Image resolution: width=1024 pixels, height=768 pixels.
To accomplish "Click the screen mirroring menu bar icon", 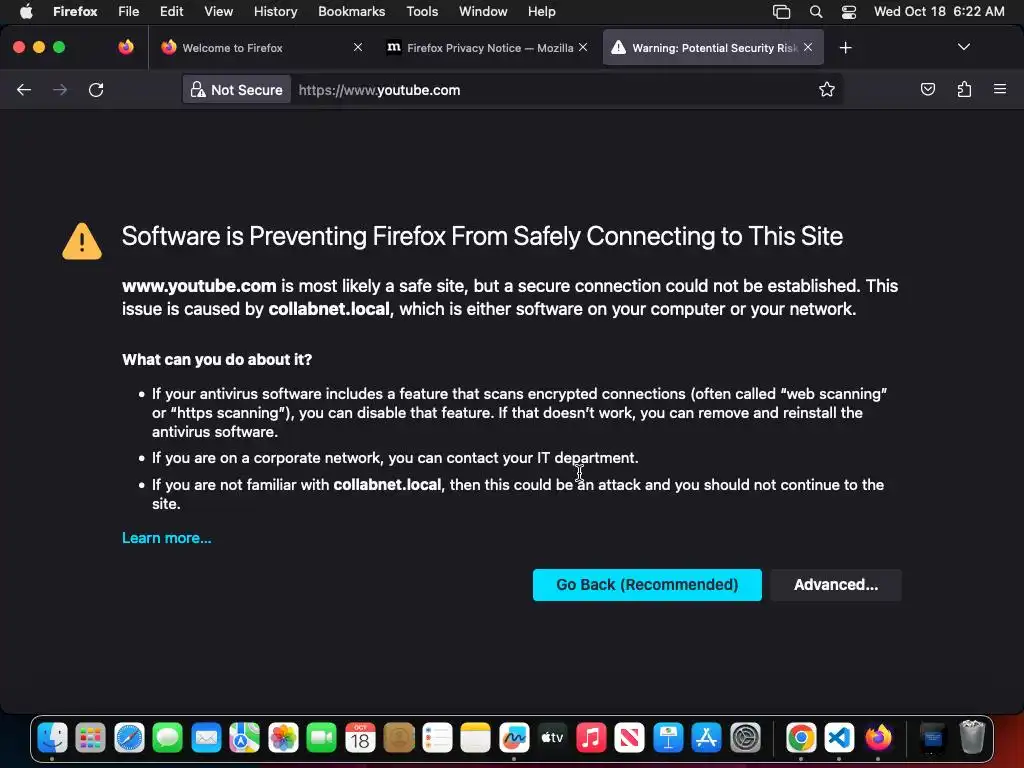I will [x=782, y=11].
